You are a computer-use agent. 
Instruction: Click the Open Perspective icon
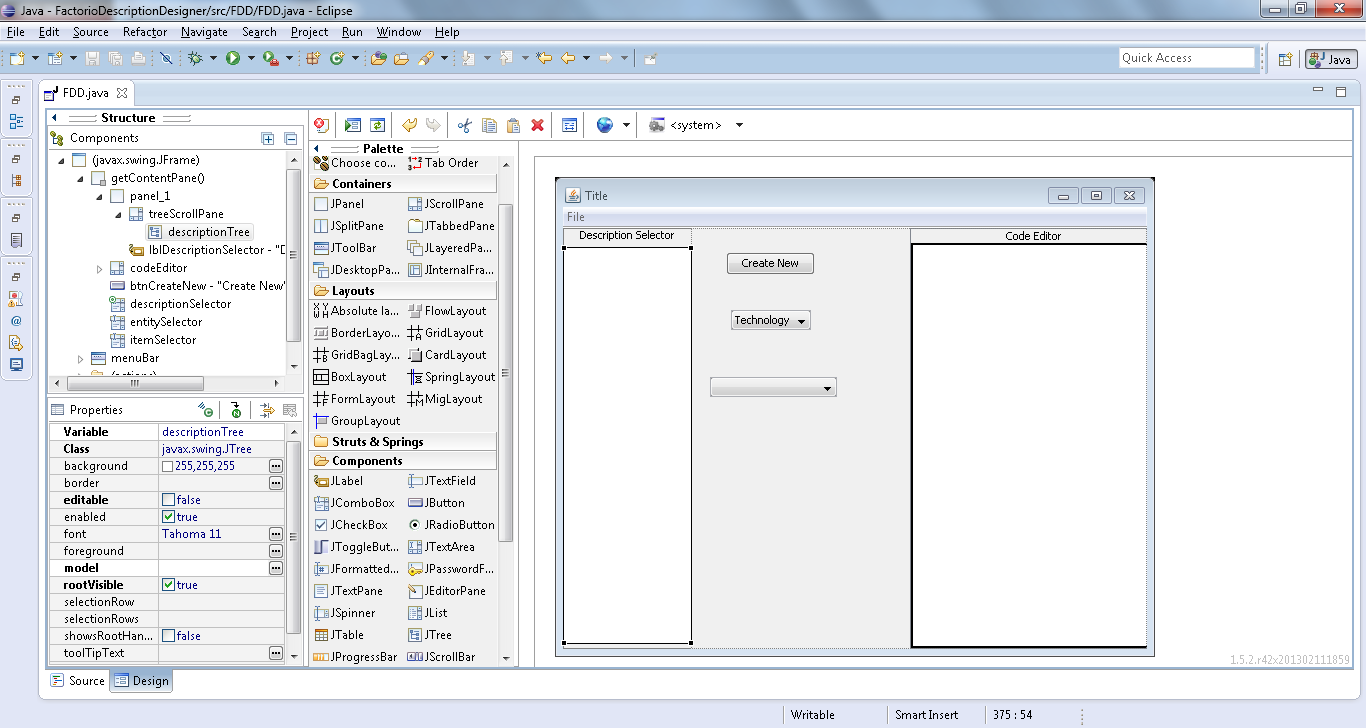point(1285,59)
